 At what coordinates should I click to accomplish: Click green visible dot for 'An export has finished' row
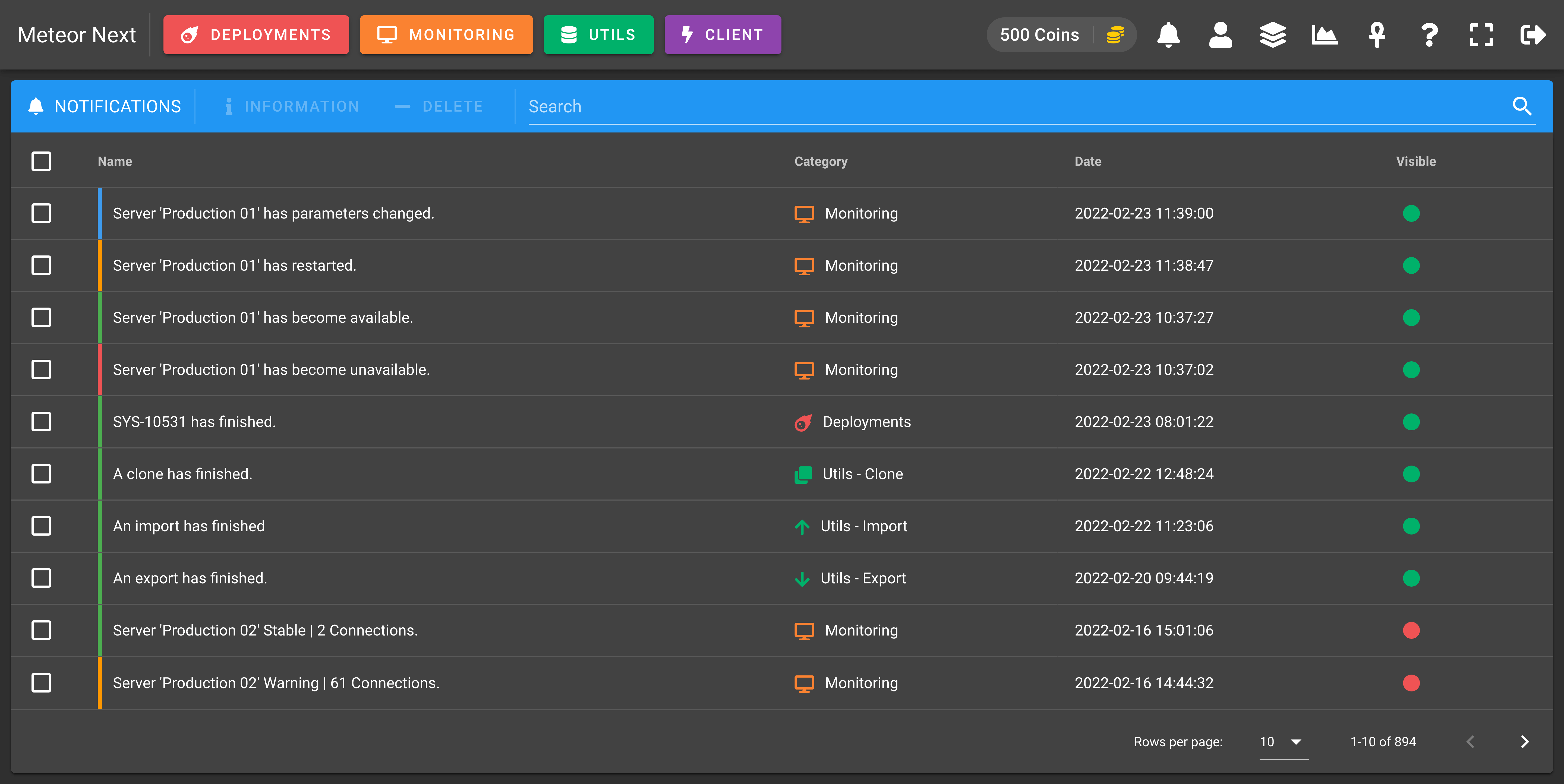[x=1411, y=579]
